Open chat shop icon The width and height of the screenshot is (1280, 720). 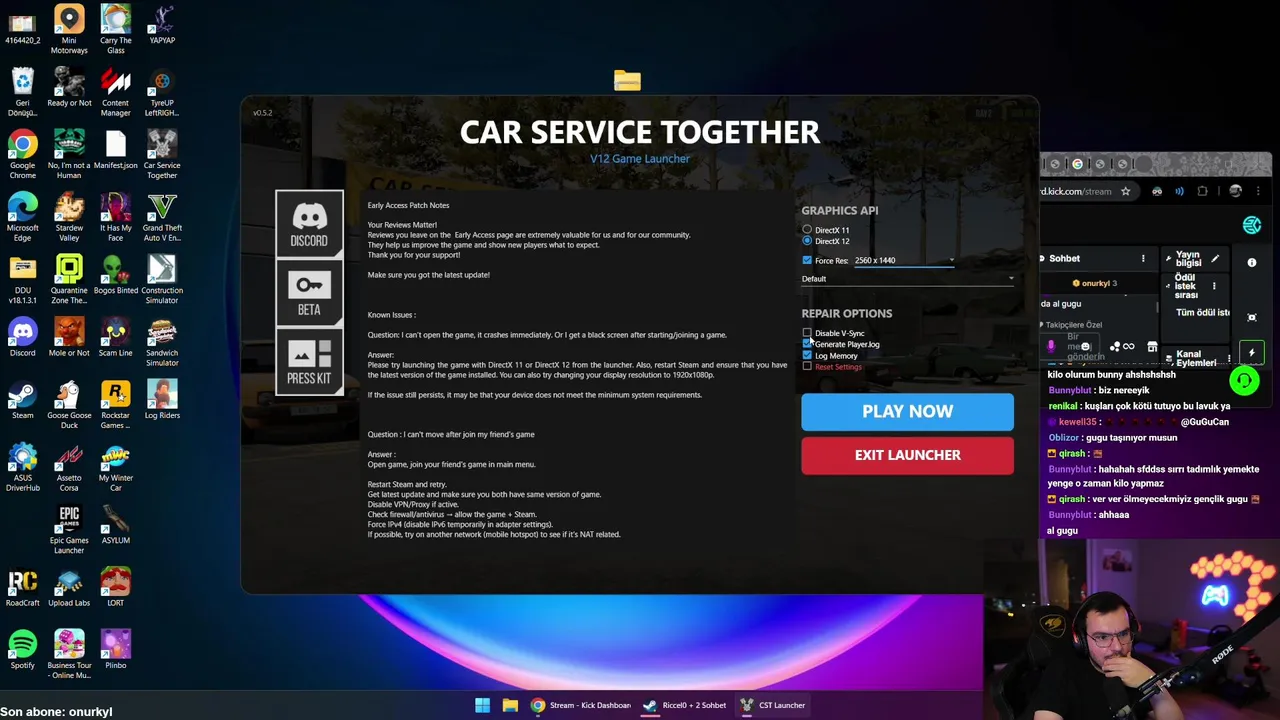[x=1152, y=347]
